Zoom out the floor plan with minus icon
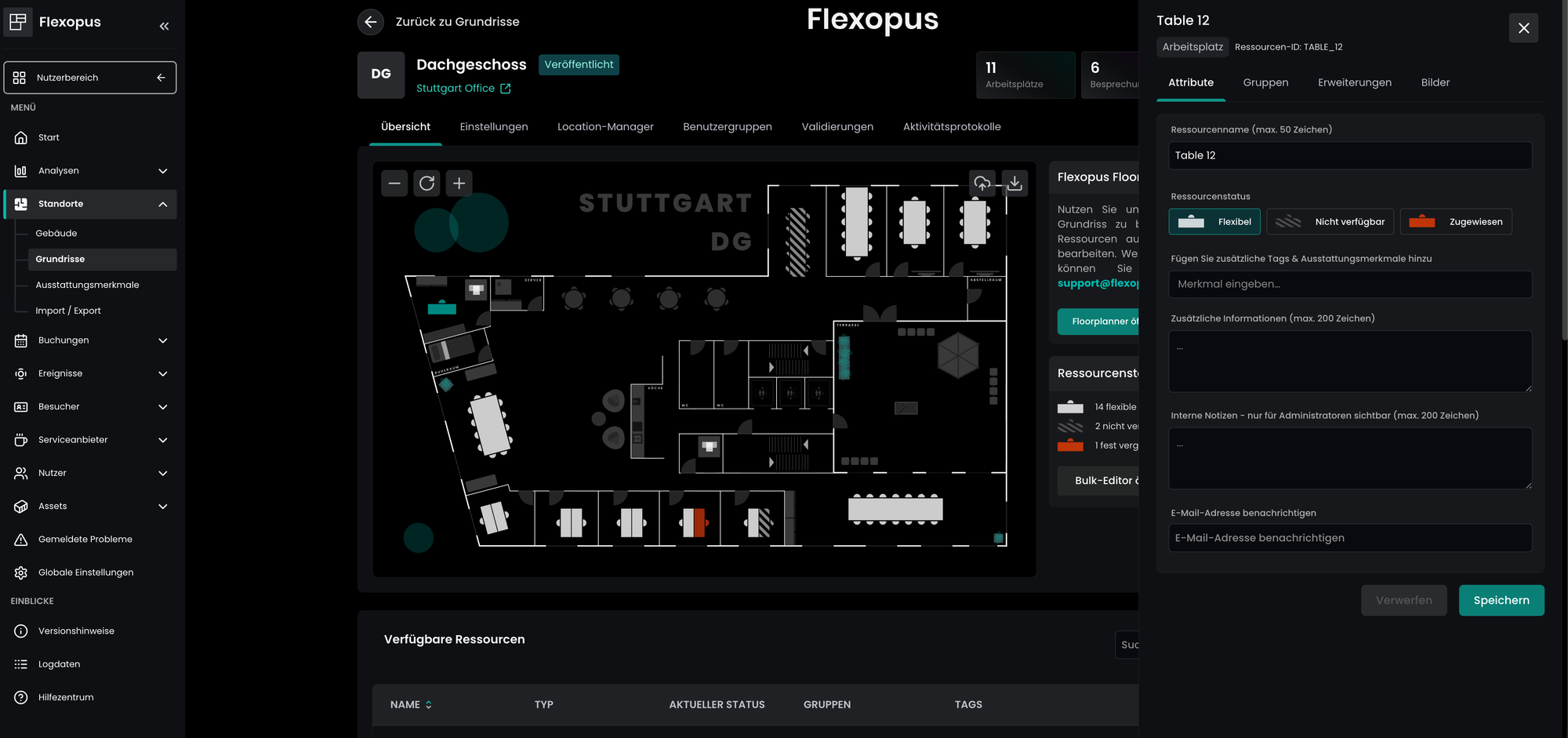 point(394,184)
